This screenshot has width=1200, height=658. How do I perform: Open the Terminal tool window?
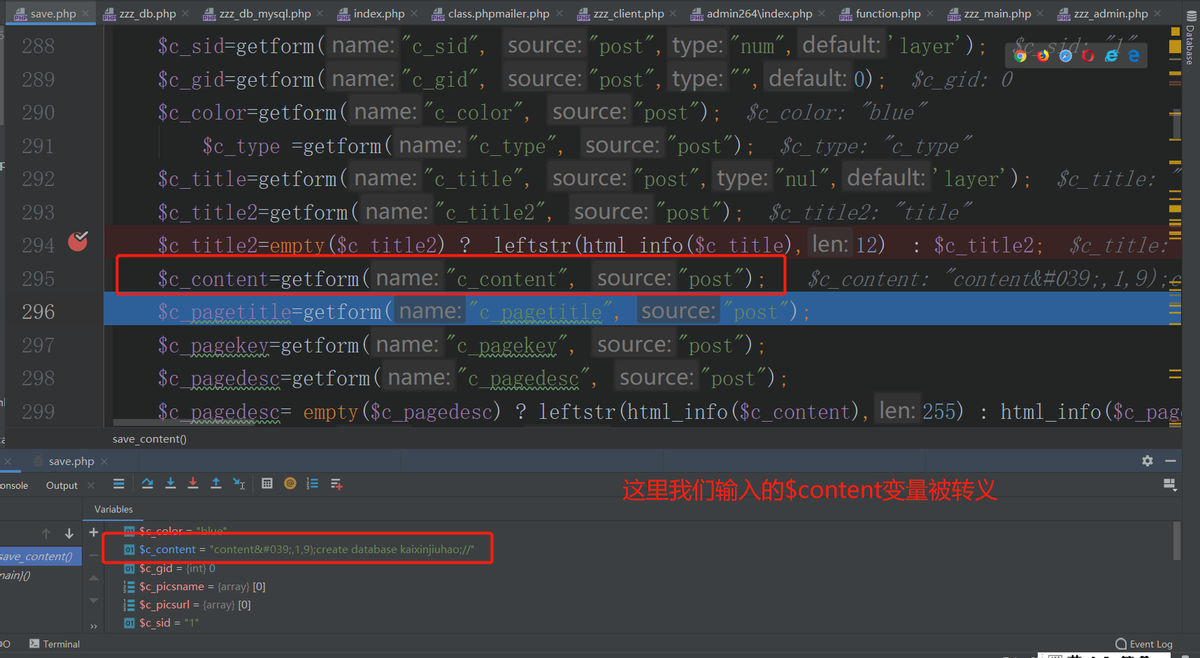(x=54, y=644)
